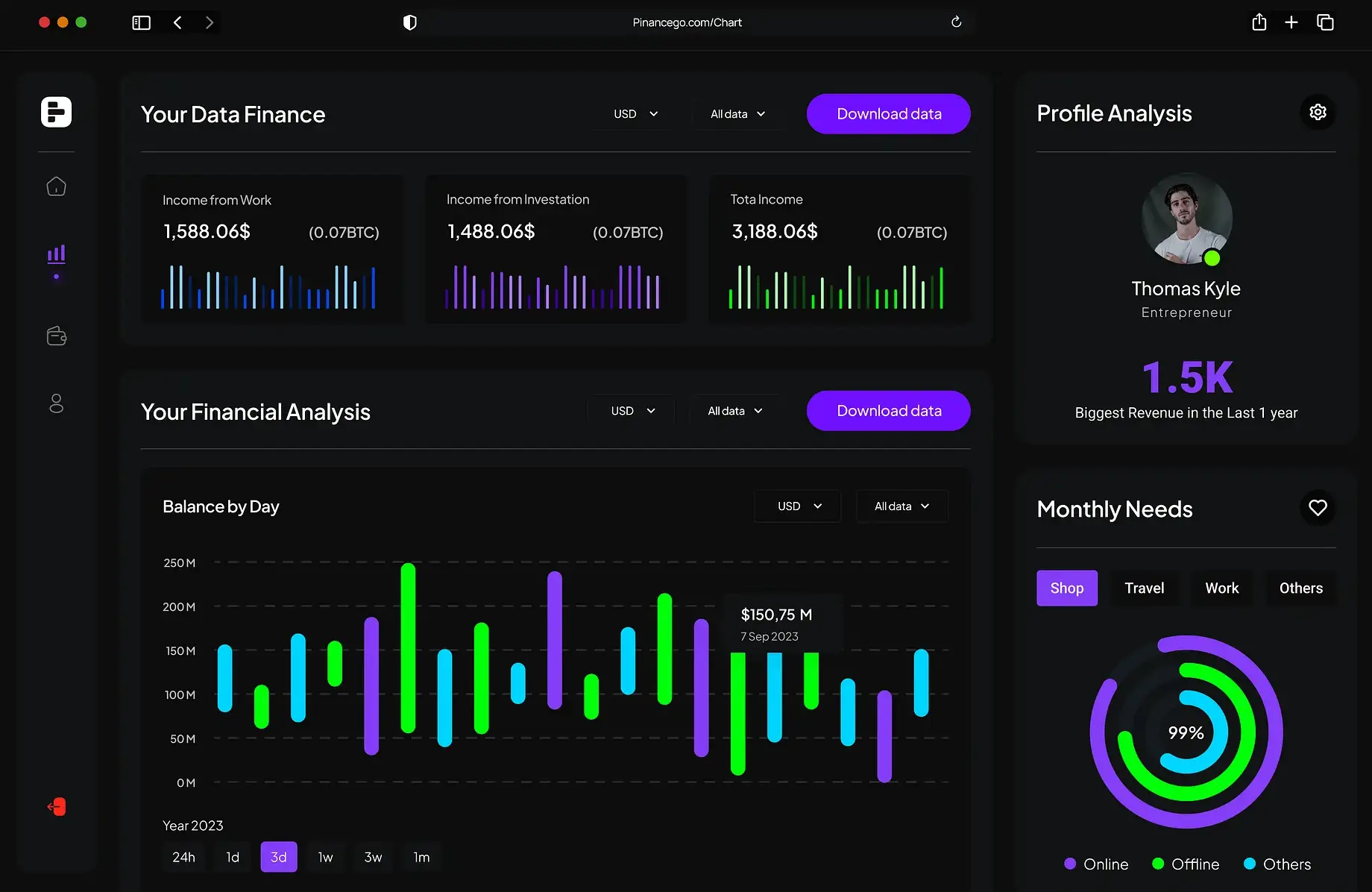Click Download data in Your Data Finance
1372x892 pixels.
click(x=889, y=114)
